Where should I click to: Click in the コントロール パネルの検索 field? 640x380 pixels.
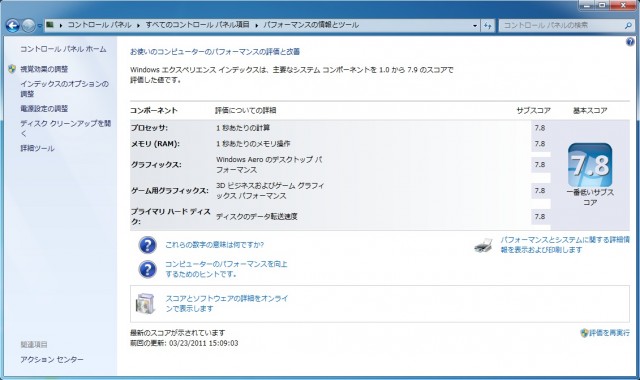(561, 25)
